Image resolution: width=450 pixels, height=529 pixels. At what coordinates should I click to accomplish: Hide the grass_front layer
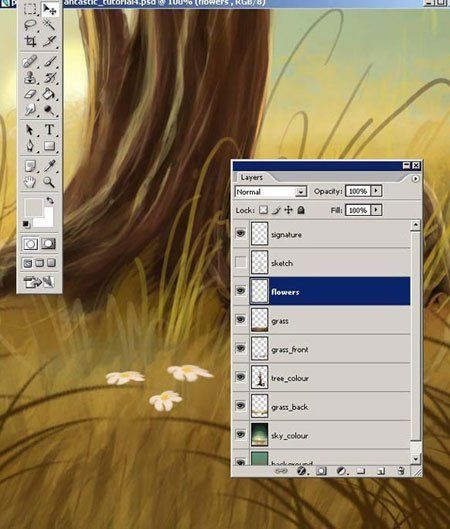tap(241, 348)
